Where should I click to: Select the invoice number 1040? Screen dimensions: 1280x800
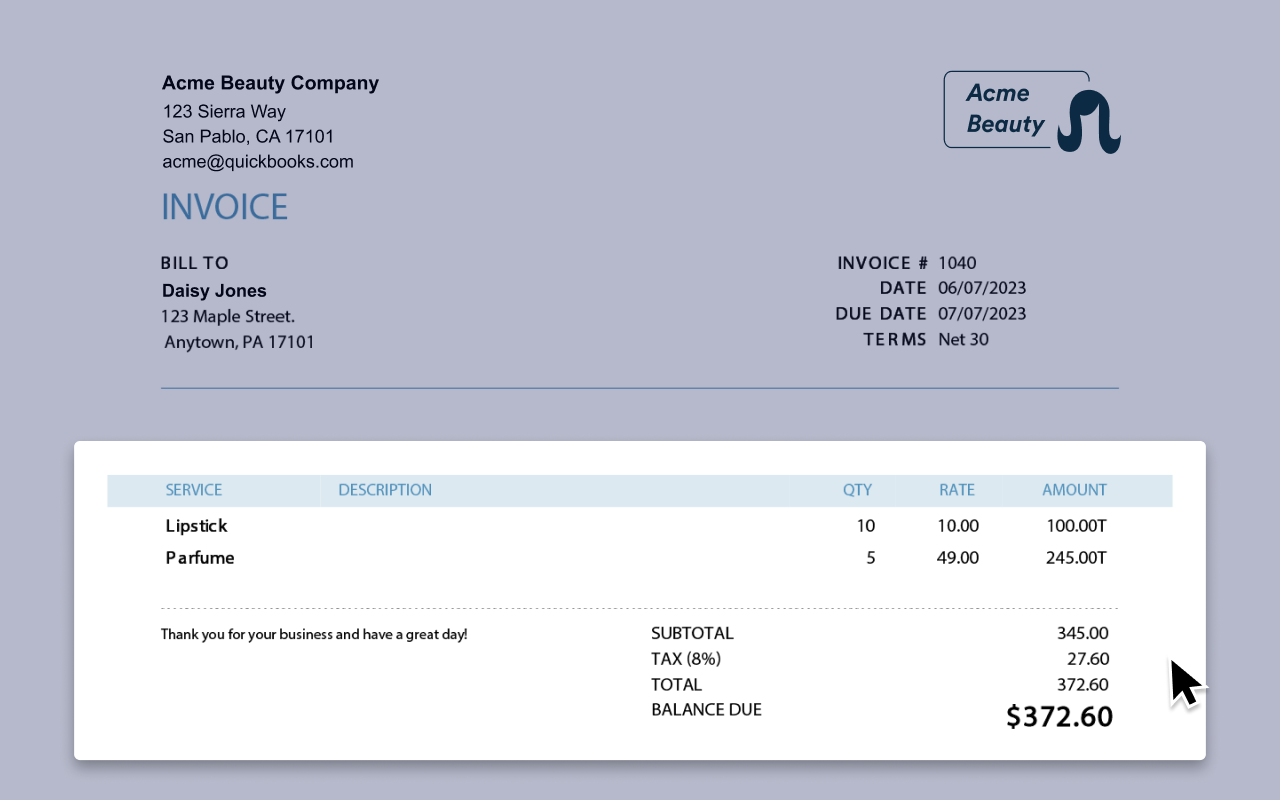click(953, 263)
